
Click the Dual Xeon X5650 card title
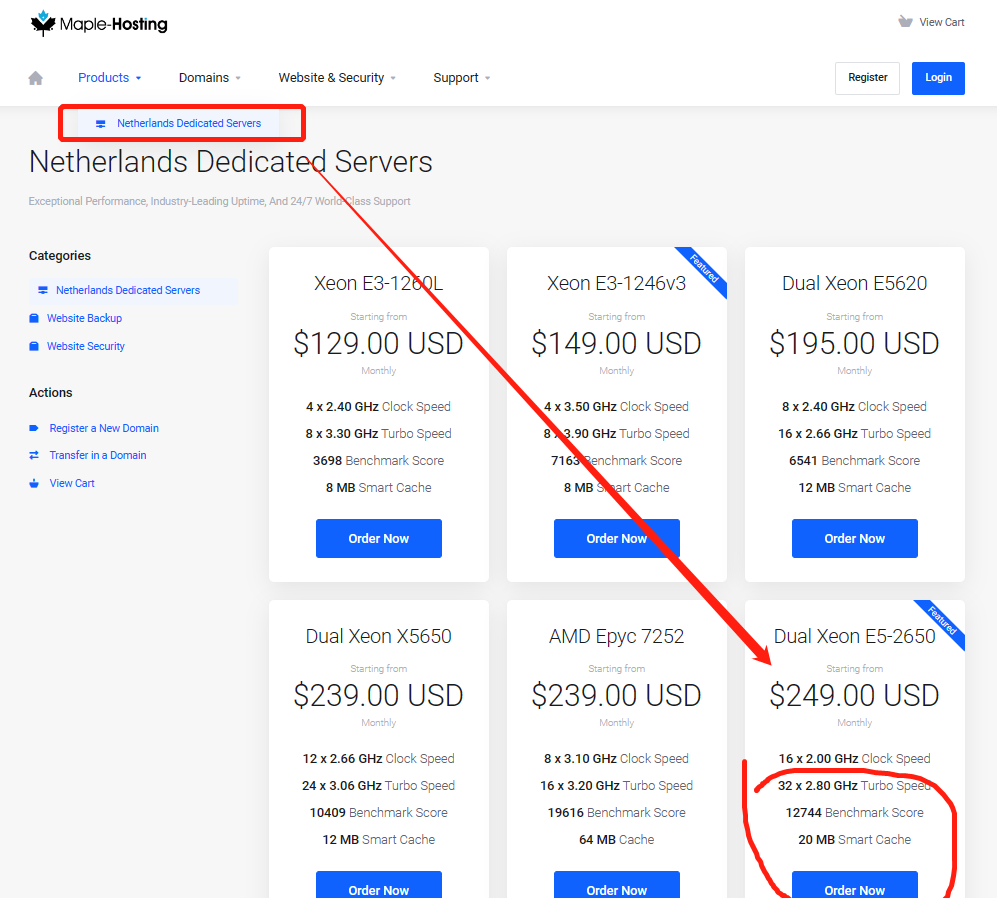click(x=378, y=636)
